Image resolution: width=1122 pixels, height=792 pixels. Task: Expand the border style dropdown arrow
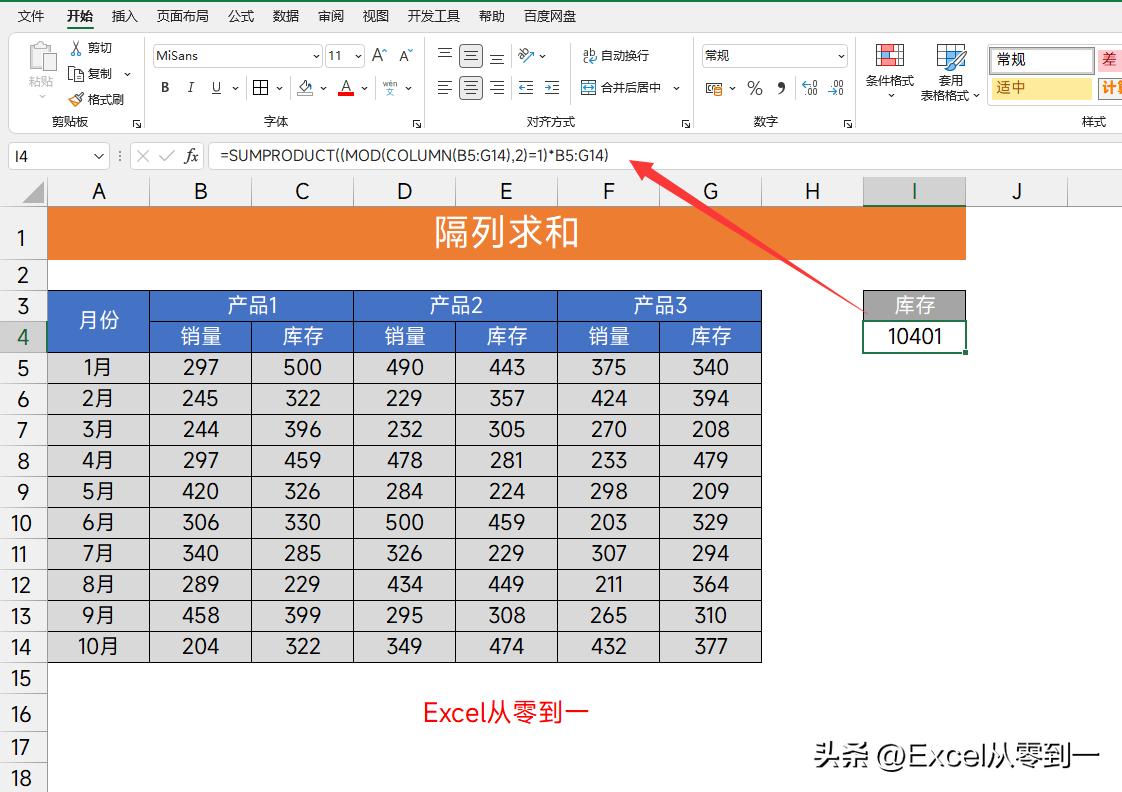tap(277, 88)
